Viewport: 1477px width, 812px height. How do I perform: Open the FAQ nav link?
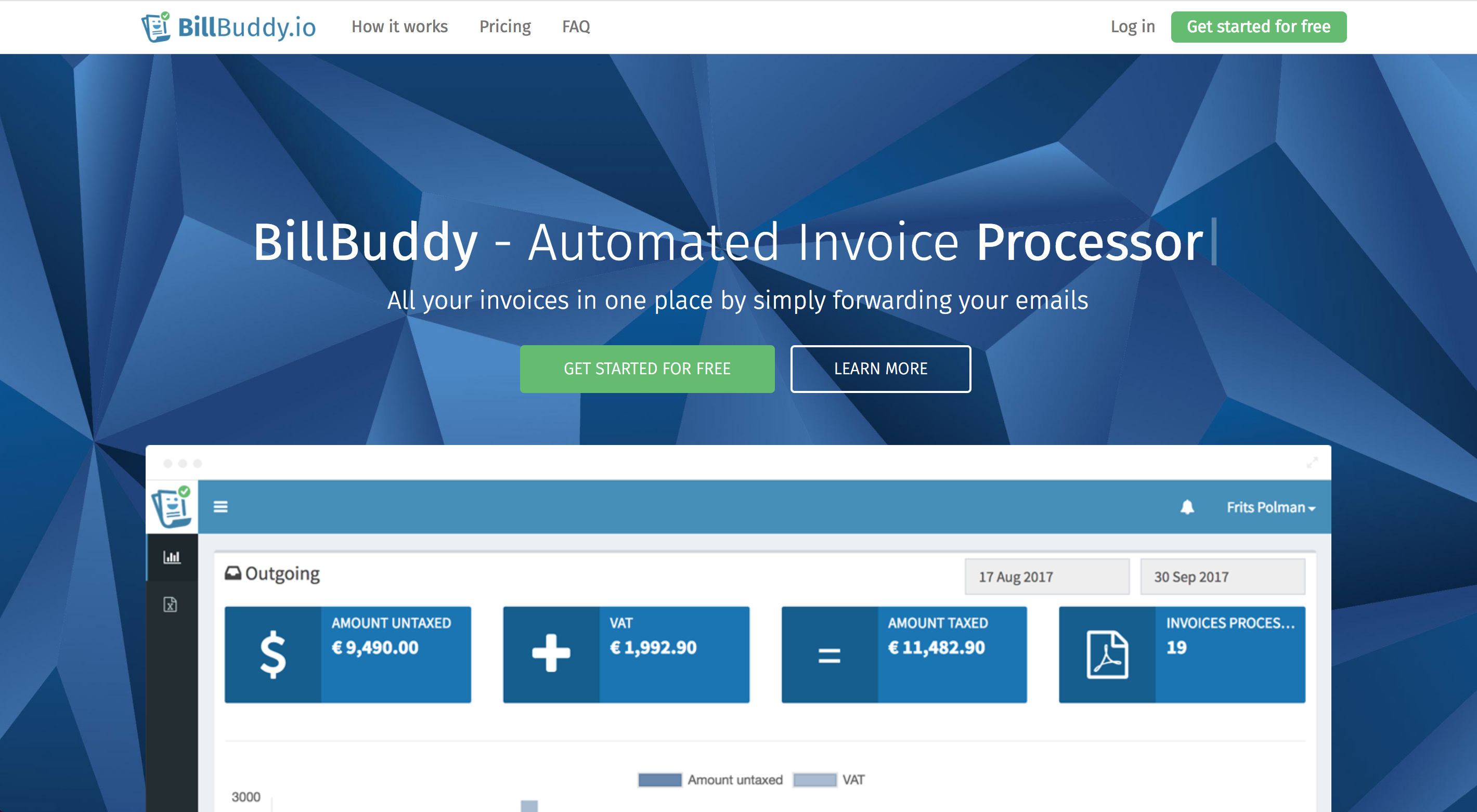click(576, 27)
